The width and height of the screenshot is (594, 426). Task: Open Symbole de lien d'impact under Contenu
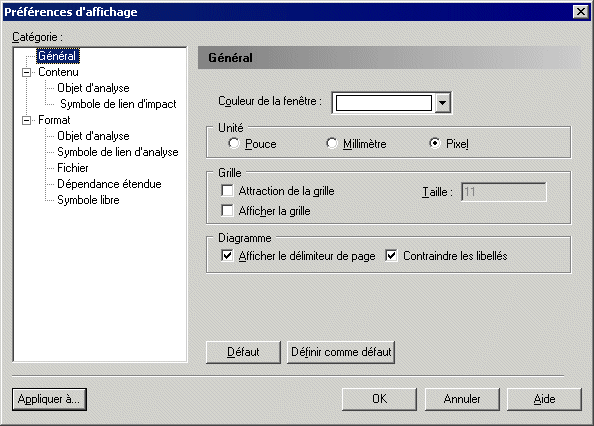click(x=118, y=104)
